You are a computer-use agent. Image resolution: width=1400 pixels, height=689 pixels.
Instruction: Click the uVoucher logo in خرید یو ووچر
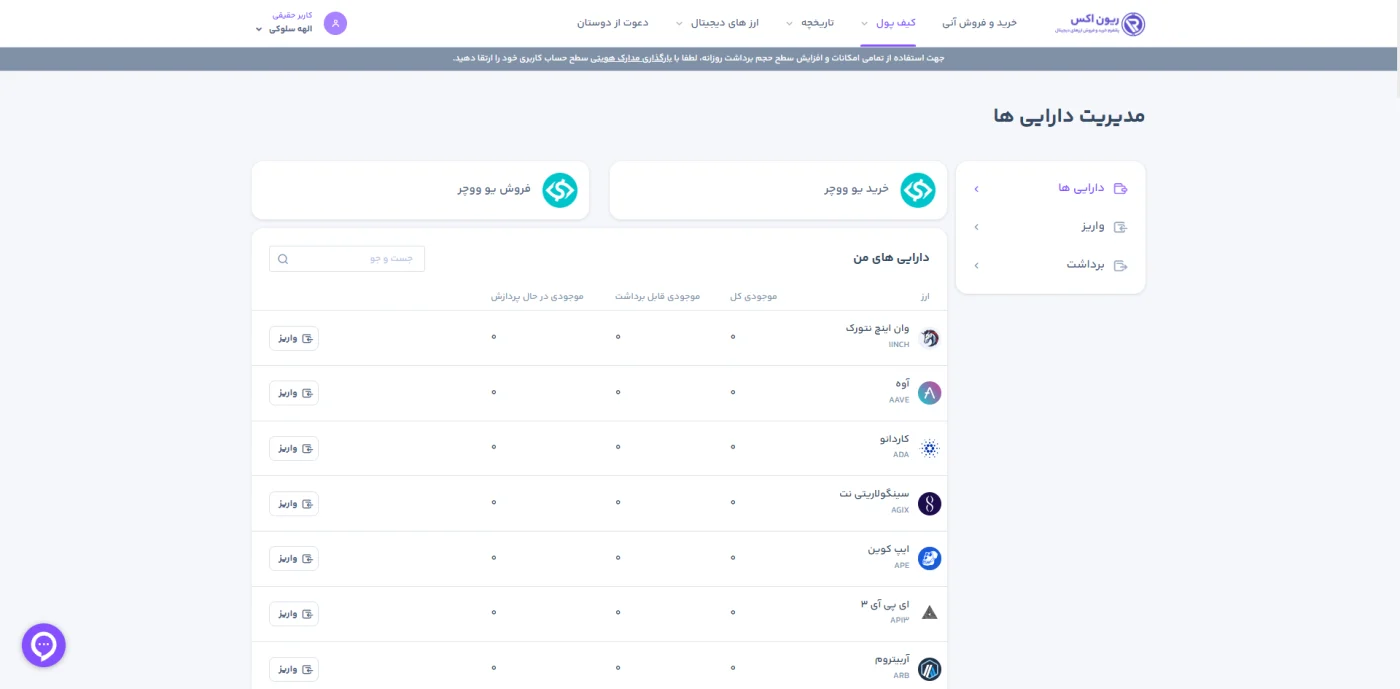[x=917, y=190]
